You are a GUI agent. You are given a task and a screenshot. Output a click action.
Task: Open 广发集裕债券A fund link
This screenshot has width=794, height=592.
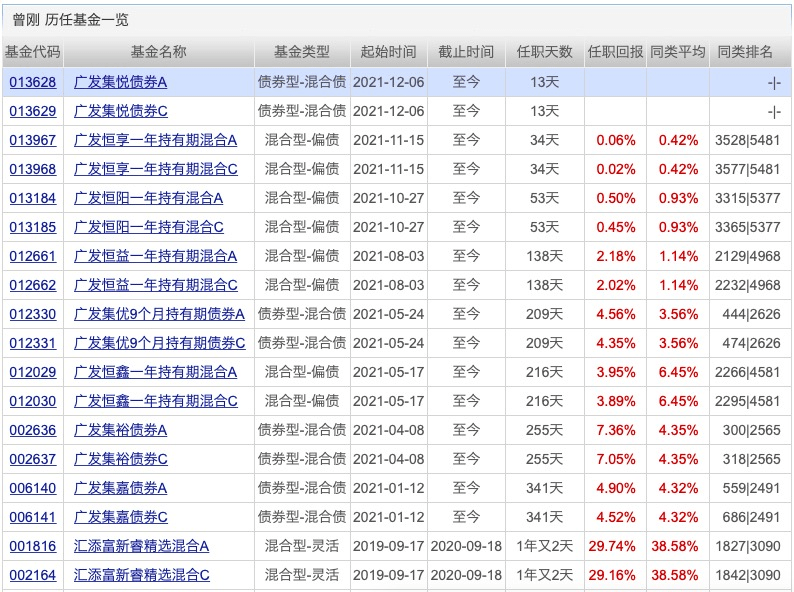[121, 430]
